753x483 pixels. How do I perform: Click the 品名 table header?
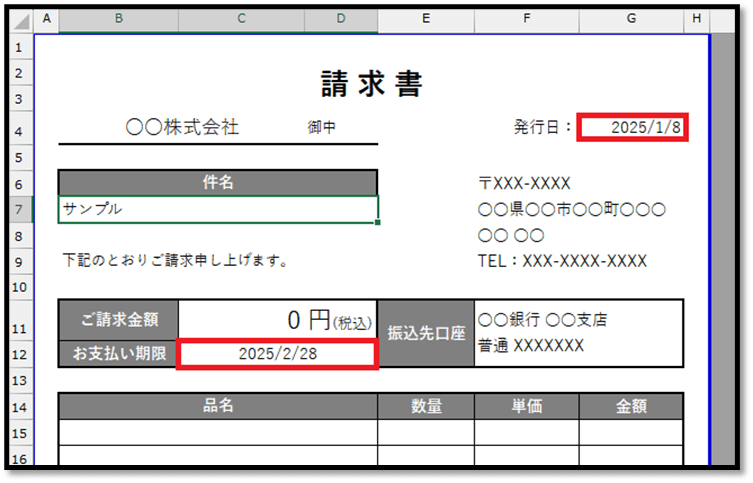[x=218, y=406]
